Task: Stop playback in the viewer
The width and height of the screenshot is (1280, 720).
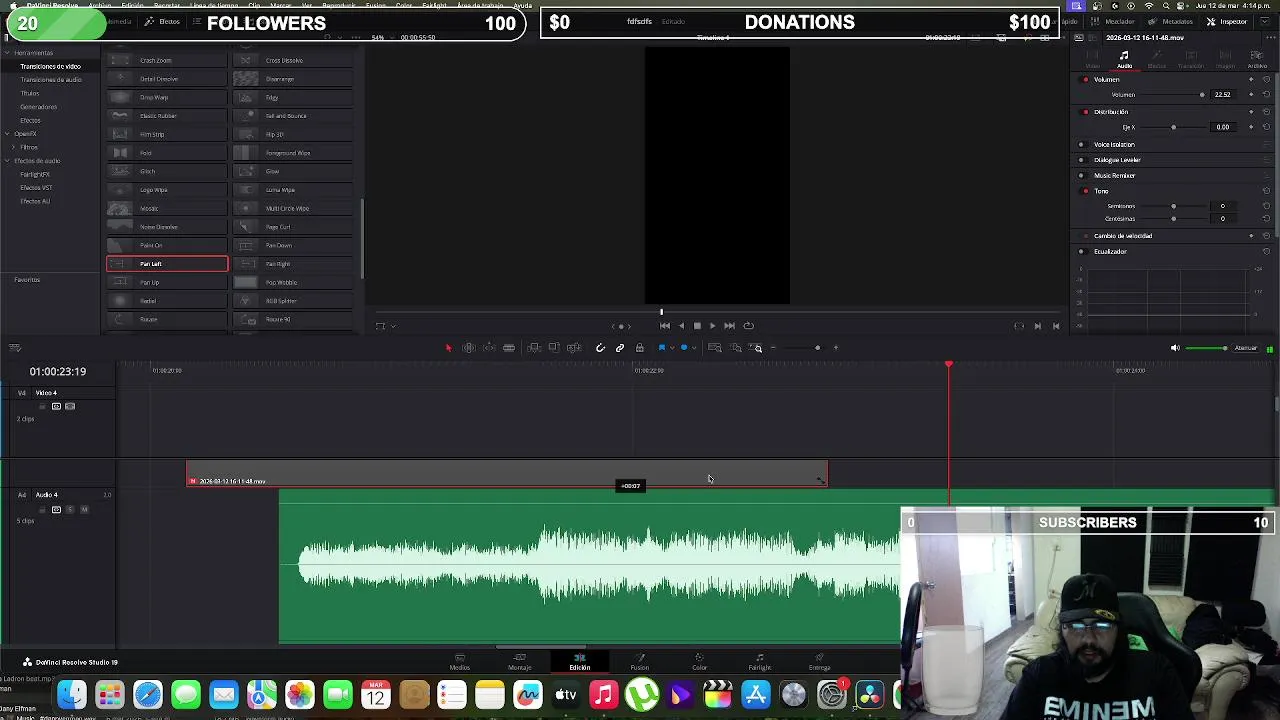Action: [x=697, y=326]
